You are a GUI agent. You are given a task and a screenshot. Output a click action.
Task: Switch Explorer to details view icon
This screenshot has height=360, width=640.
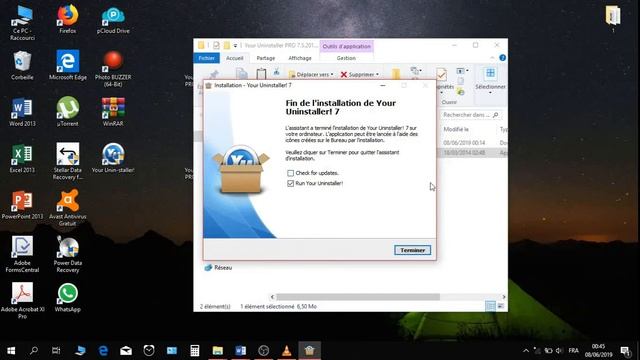click(x=491, y=306)
